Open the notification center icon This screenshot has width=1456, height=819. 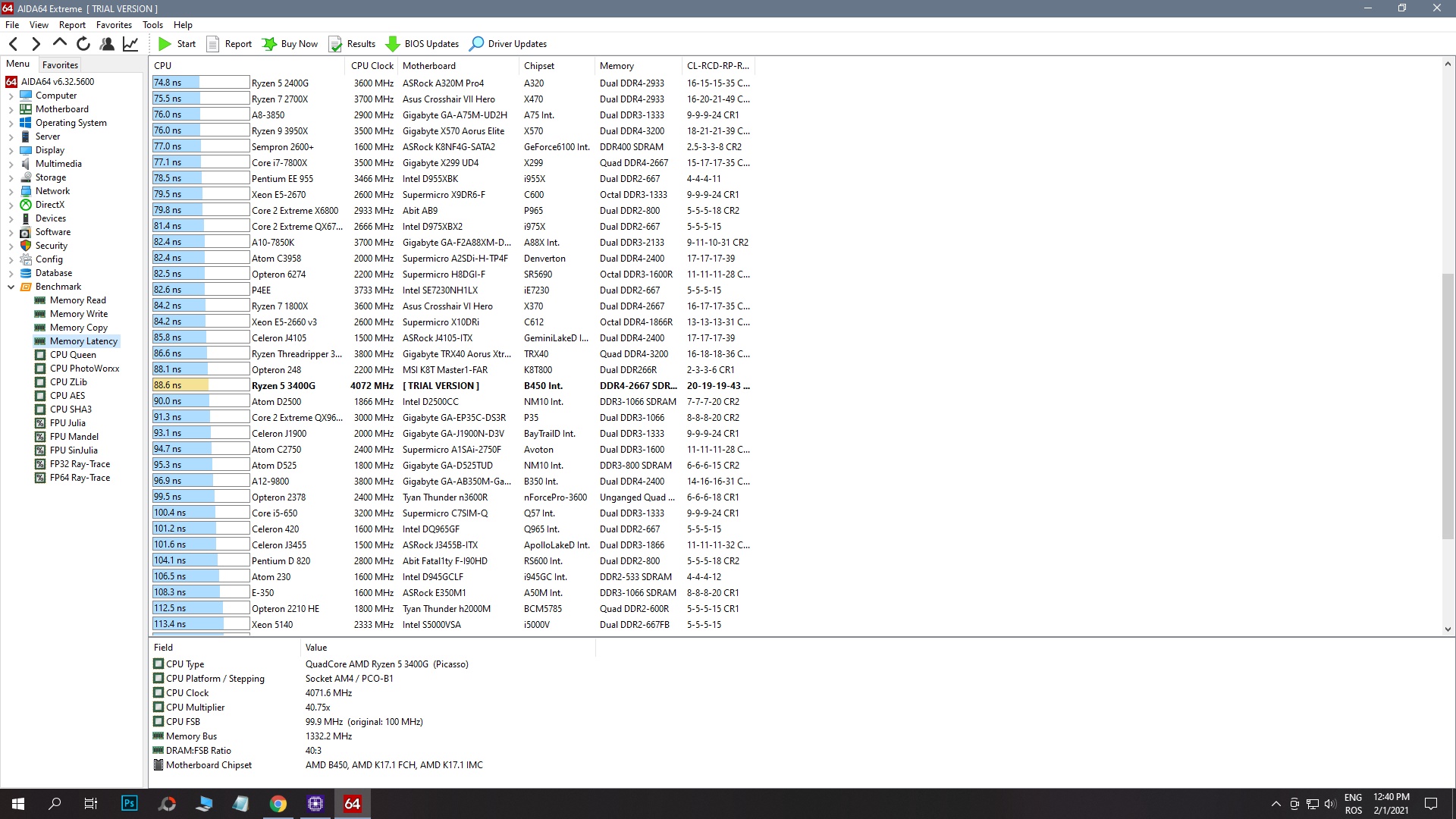[x=1431, y=804]
